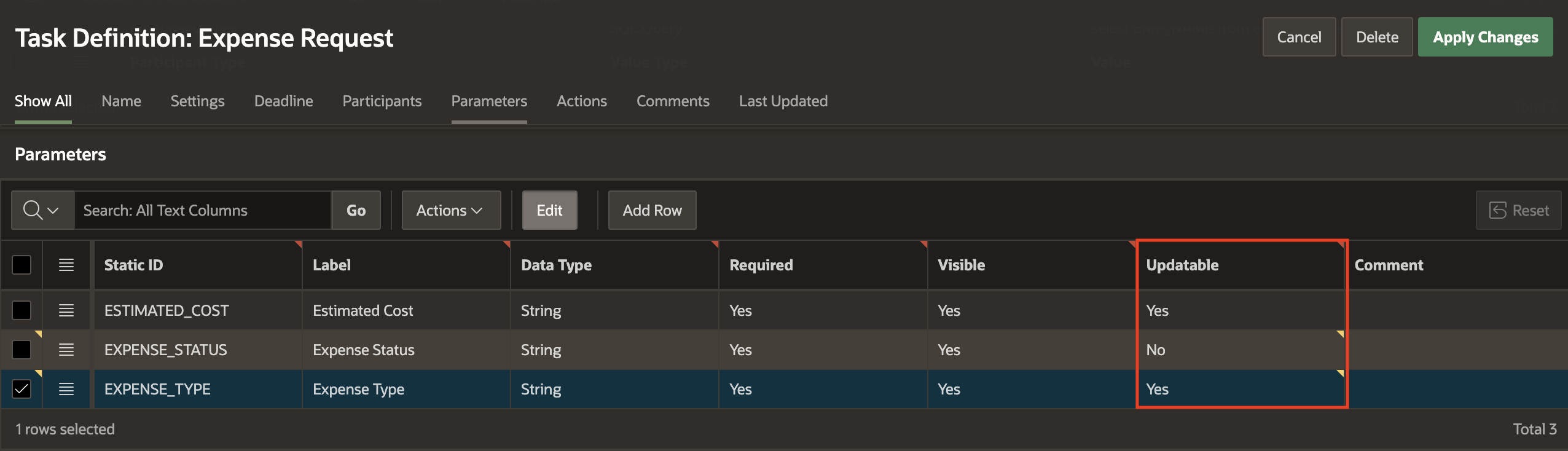Select the ESTIMATED_COST row checkbox

(x=22, y=310)
